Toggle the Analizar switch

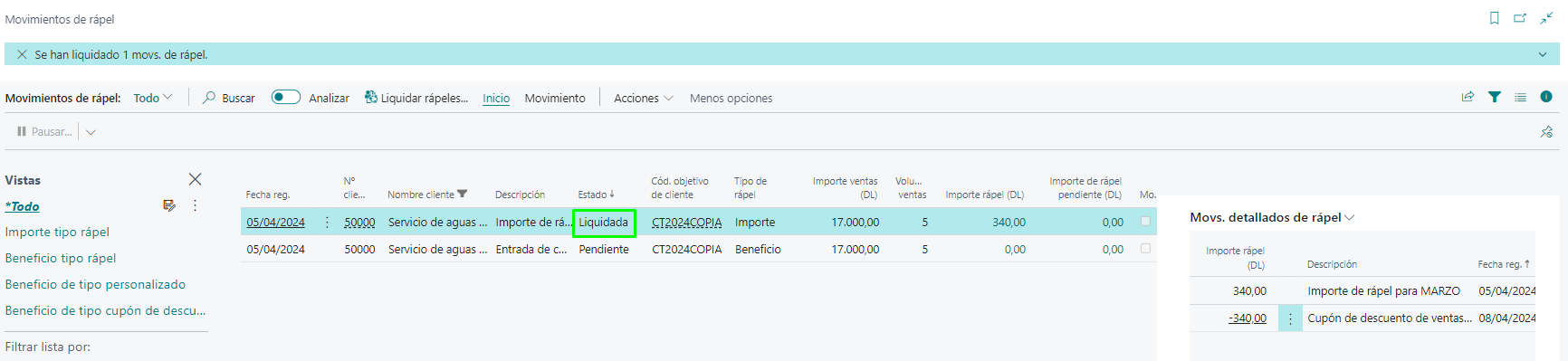[x=286, y=97]
